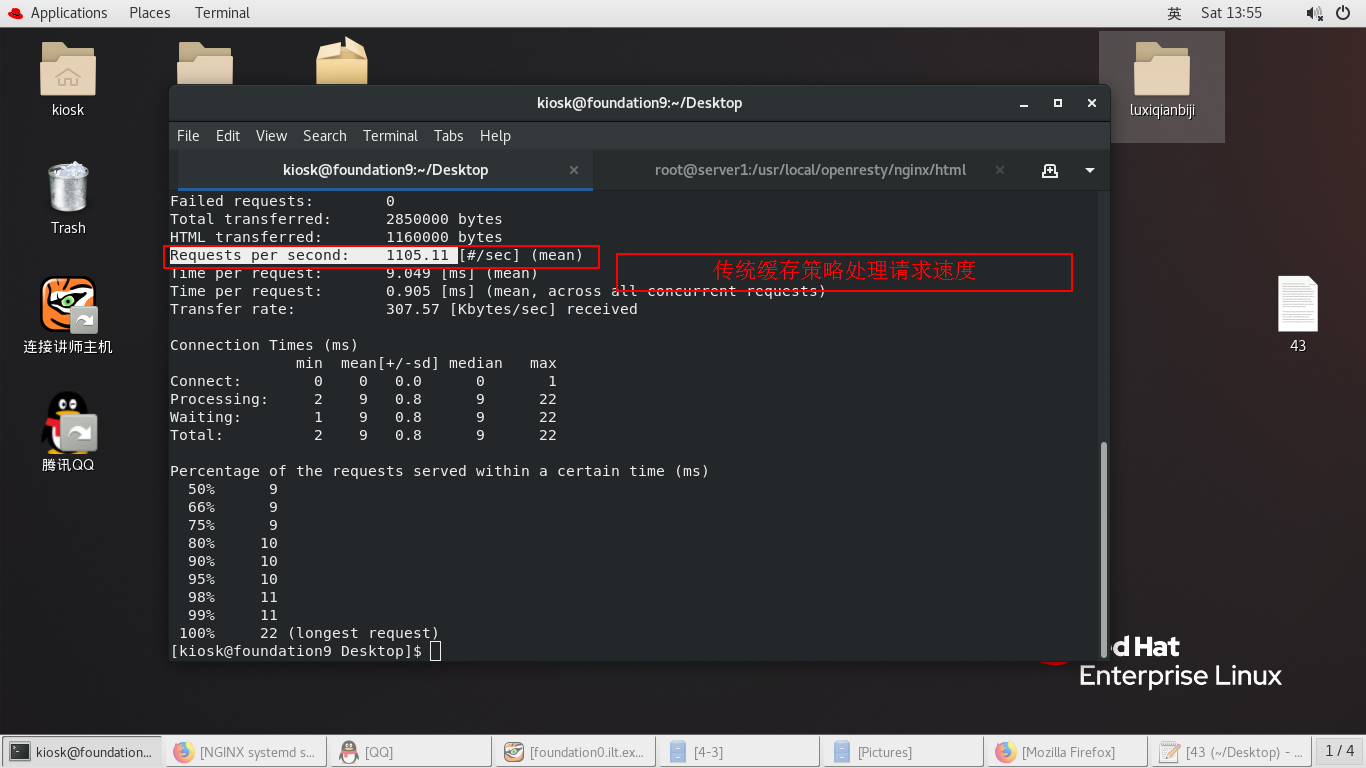The height and width of the screenshot is (768, 1366).
Task: Minimize the terminal window
Action: click(1023, 103)
